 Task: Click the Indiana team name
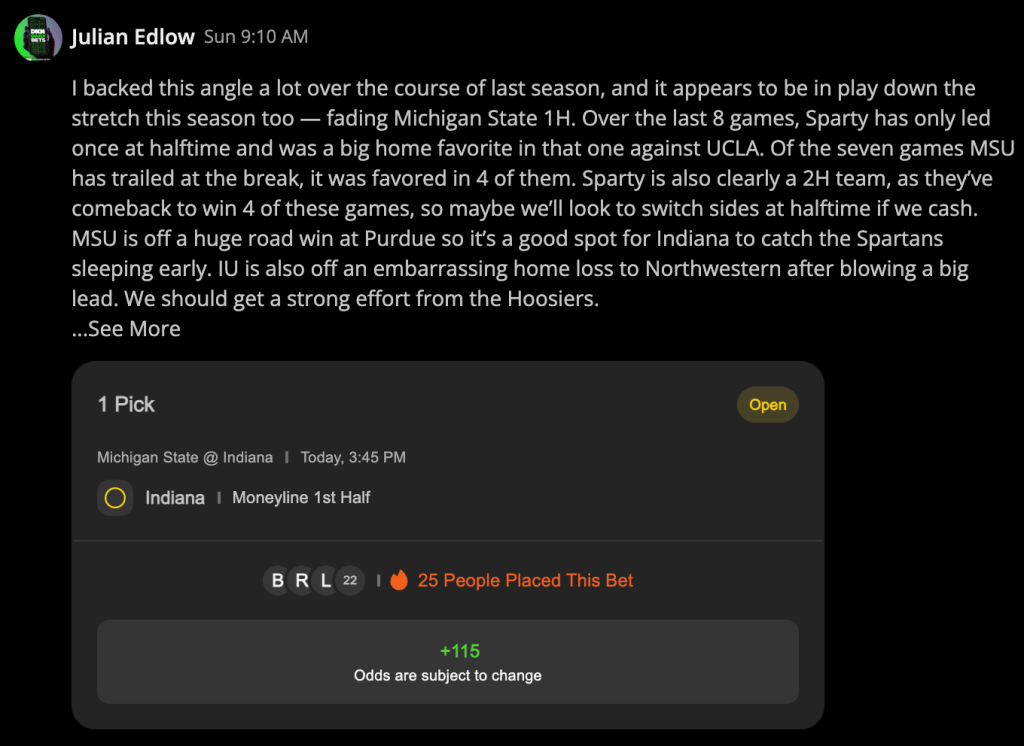pyautogui.click(x=175, y=498)
